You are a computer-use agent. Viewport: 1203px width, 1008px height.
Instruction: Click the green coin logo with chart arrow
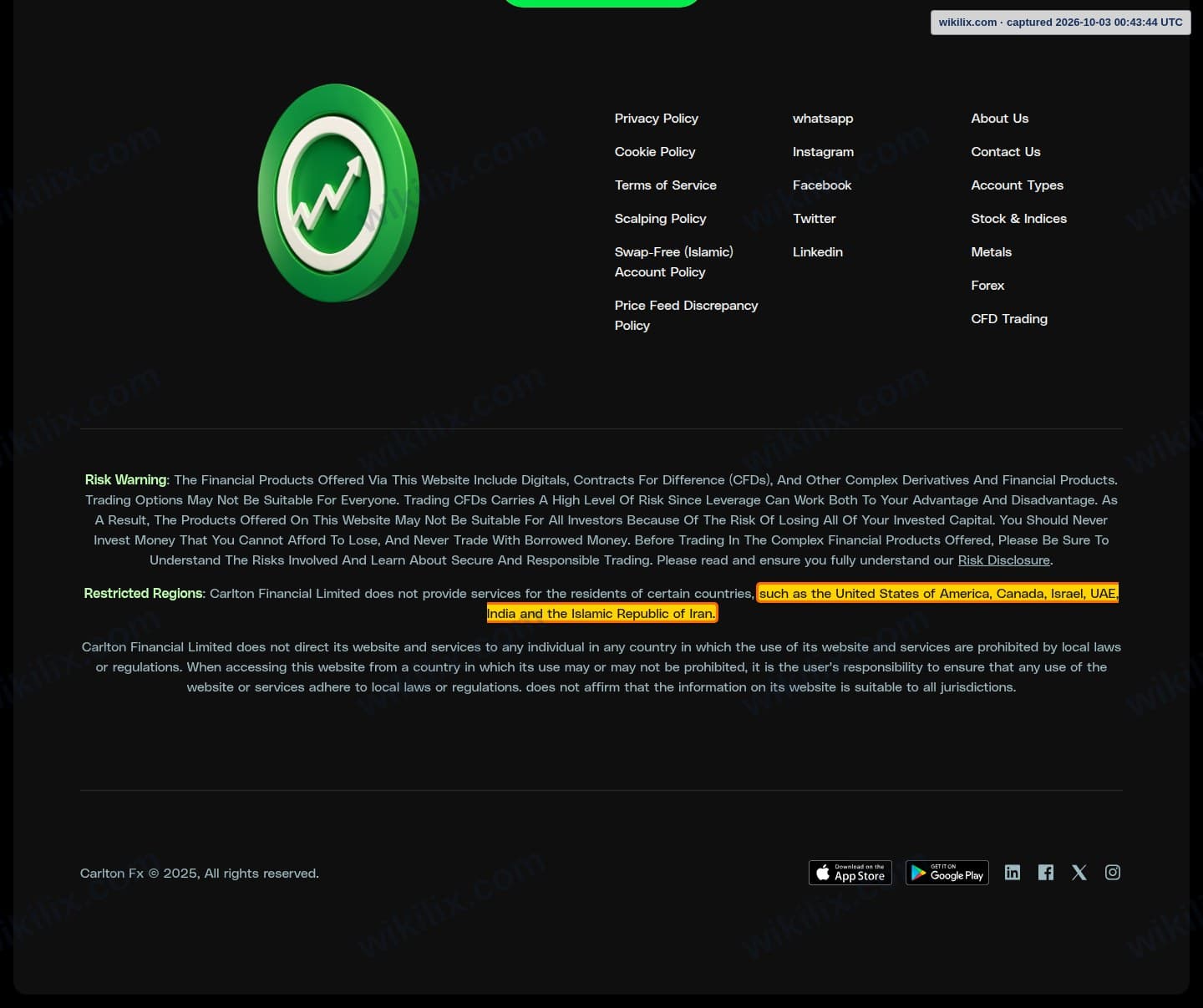(338, 193)
